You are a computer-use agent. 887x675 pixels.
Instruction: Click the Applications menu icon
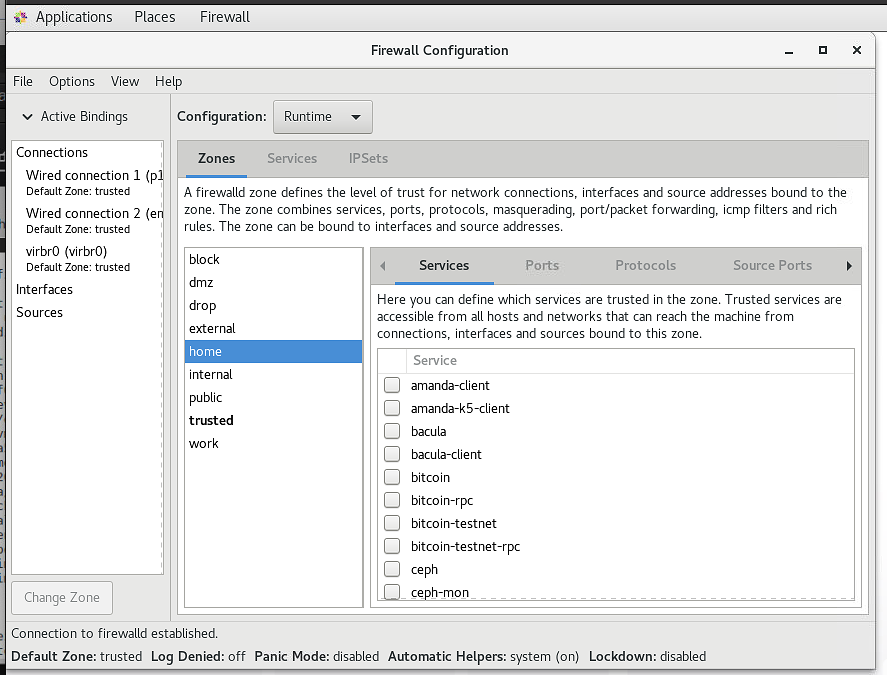tap(20, 17)
